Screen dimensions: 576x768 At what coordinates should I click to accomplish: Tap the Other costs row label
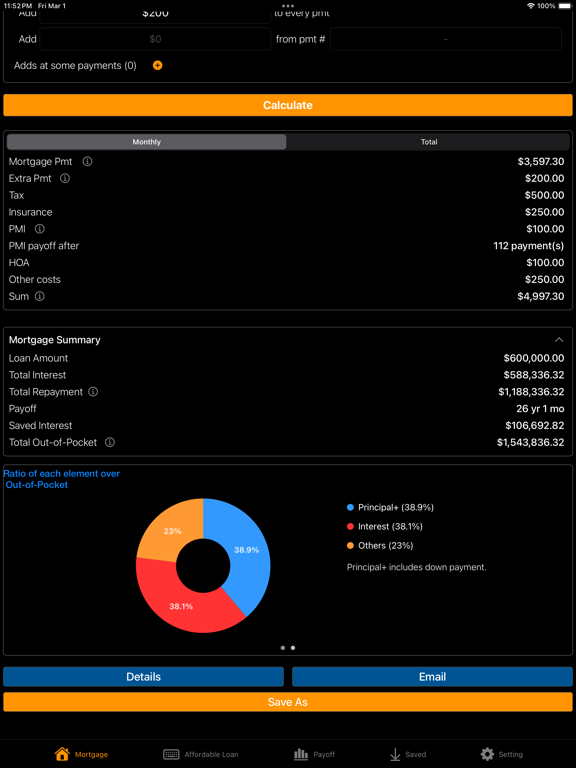coord(35,280)
